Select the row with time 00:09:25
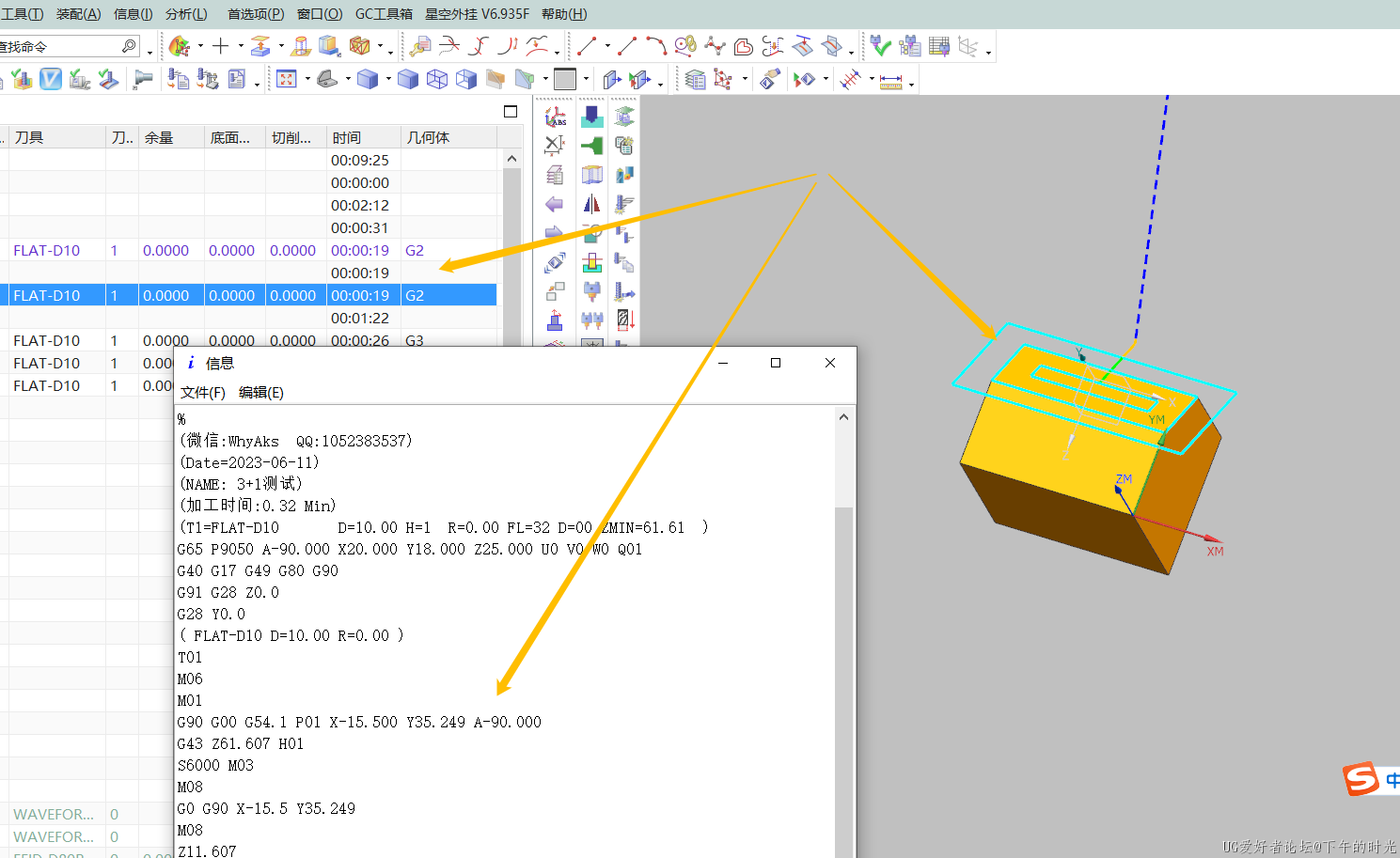1400x858 pixels. click(x=248, y=160)
